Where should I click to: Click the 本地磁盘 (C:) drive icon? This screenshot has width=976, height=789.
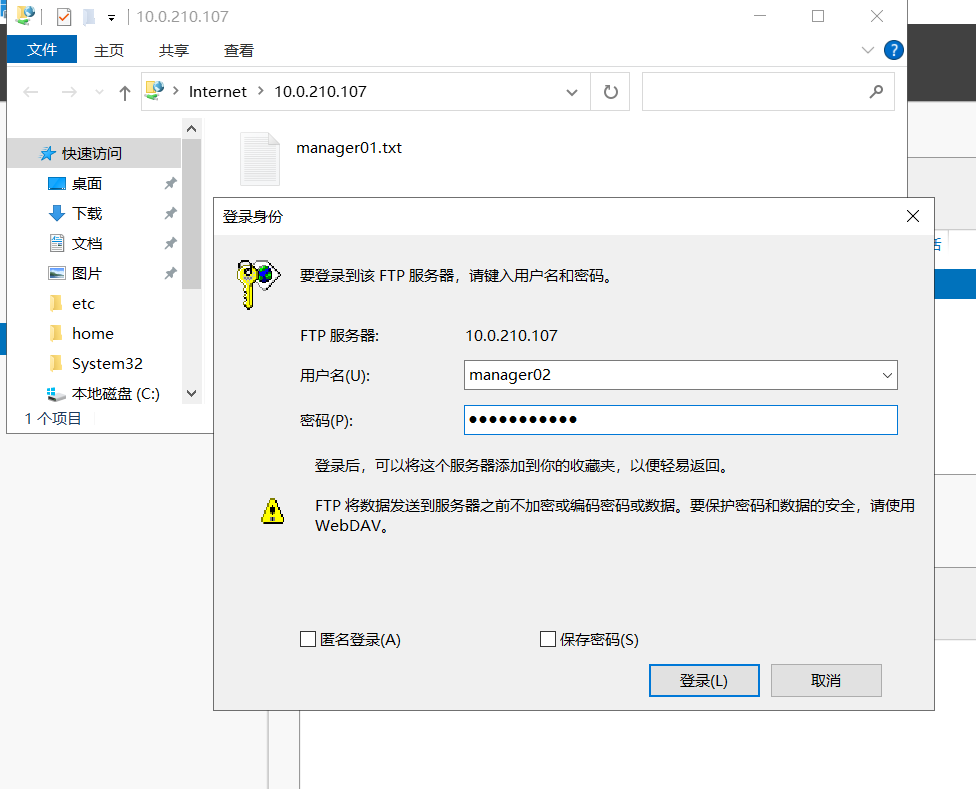pos(57,393)
